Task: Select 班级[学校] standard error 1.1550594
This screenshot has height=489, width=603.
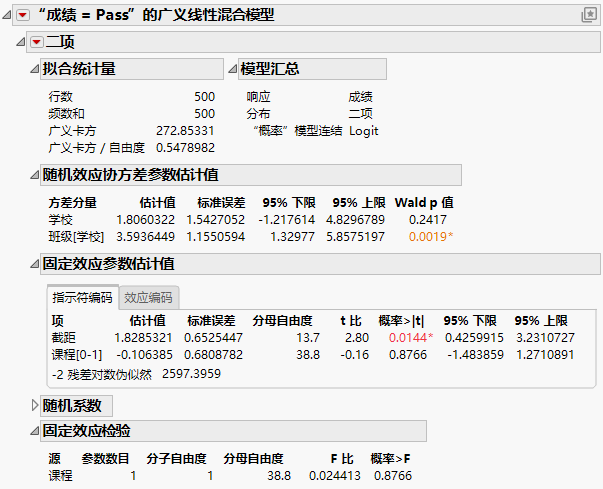Action: coord(216,237)
